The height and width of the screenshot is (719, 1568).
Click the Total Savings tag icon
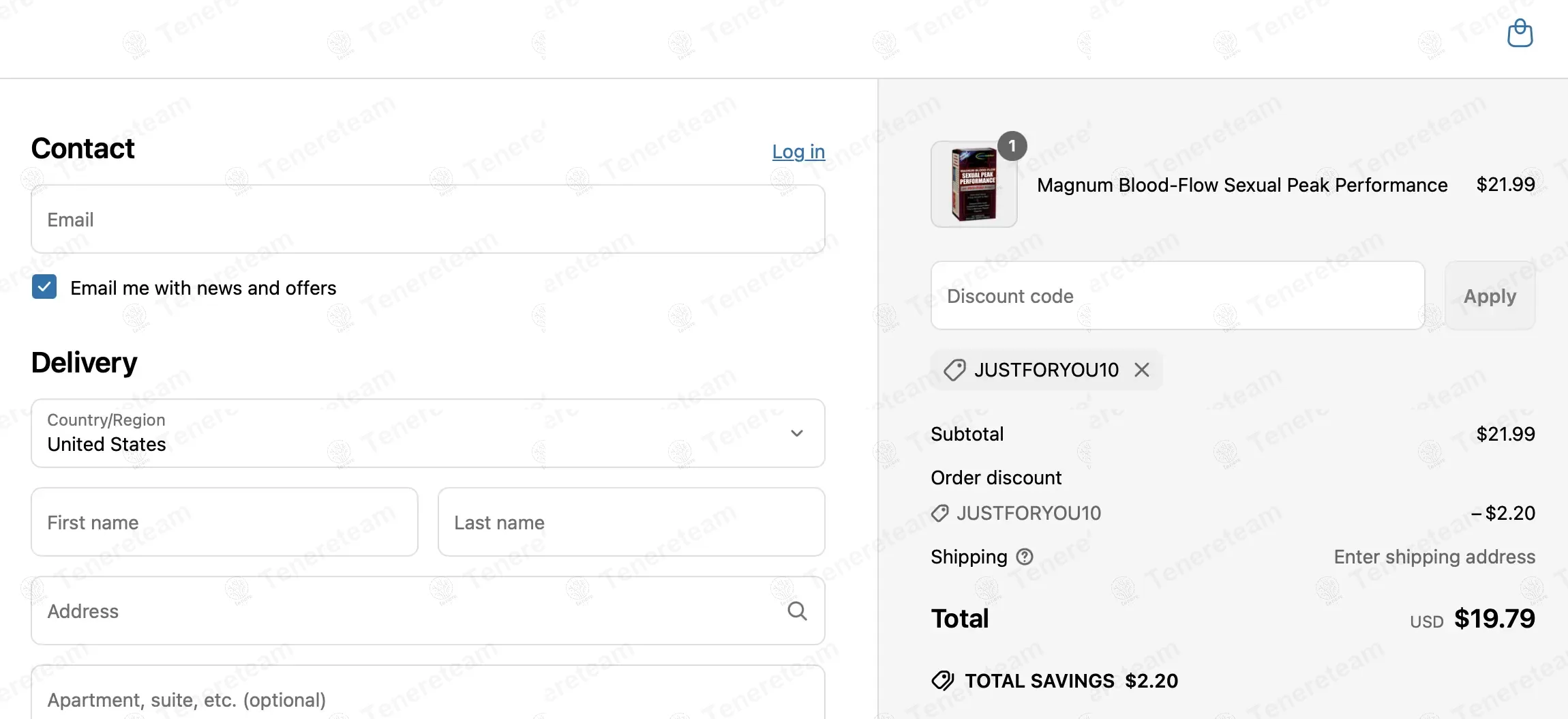pyautogui.click(x=943, y=680)
